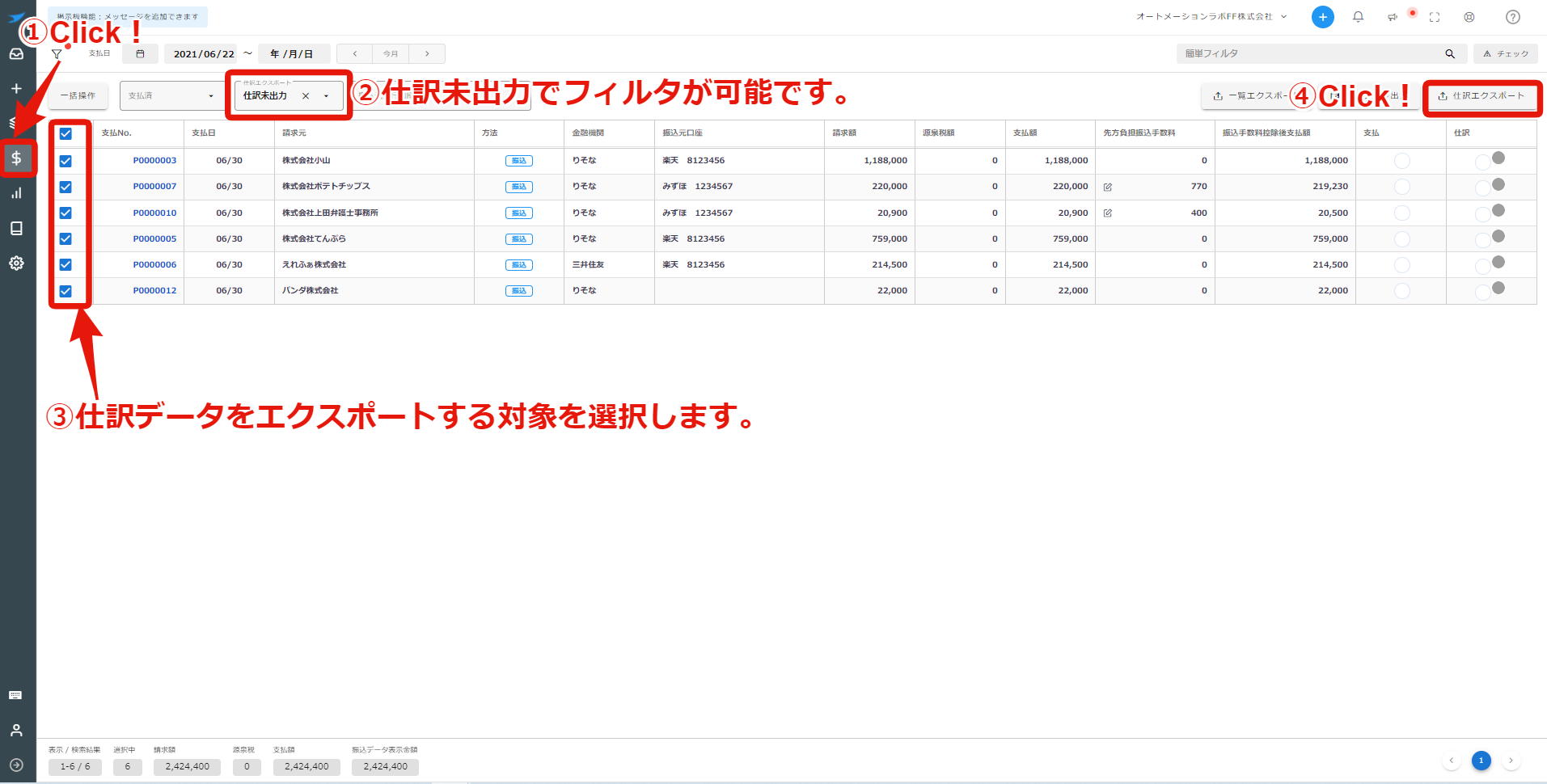Edit transfer fee 400 with the pencil icon
This screenshot has height=784, width=1547.
click(x=1108, y=213)
